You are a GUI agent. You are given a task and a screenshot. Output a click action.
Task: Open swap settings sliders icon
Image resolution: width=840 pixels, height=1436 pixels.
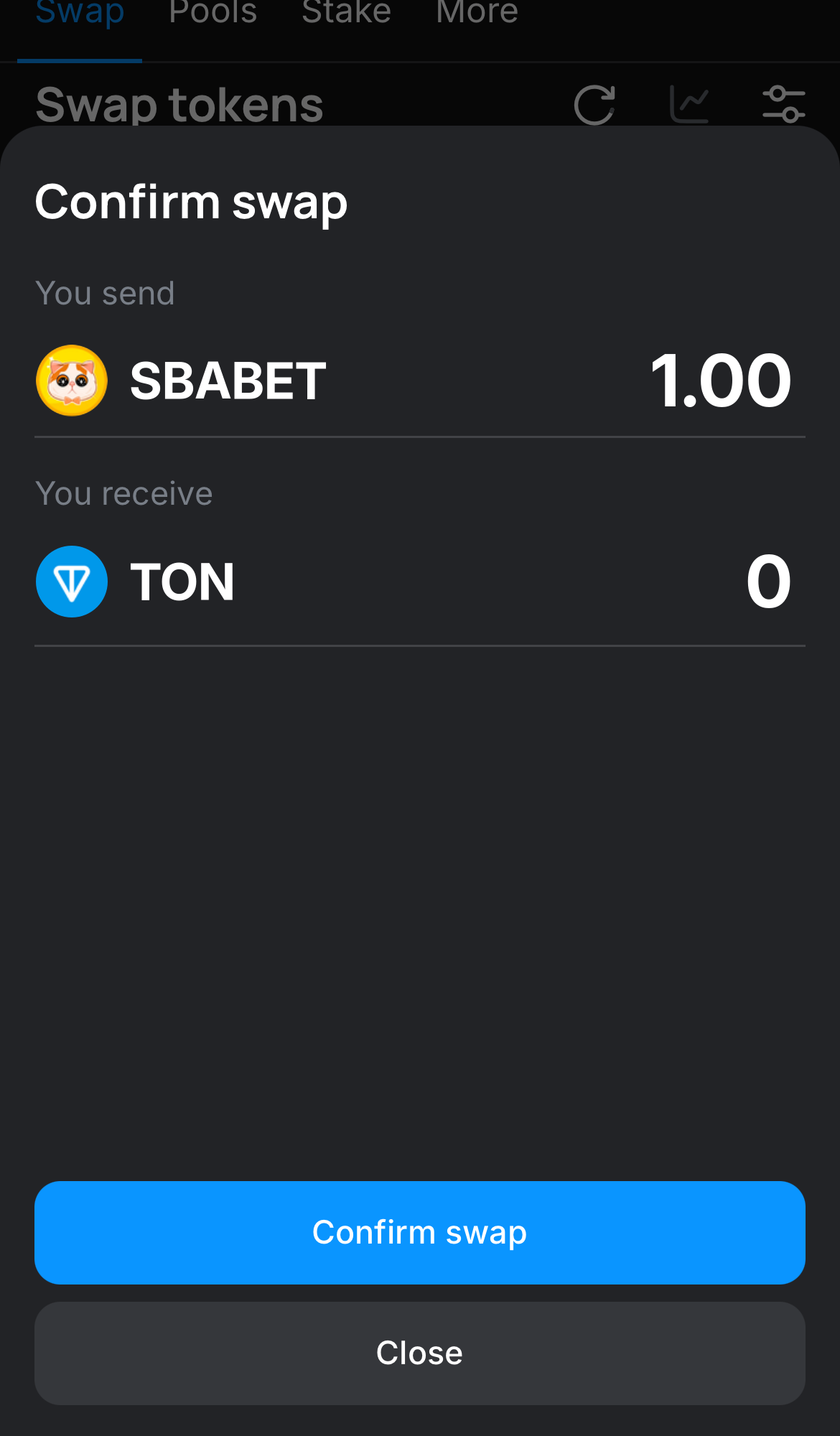coord(784,105)
